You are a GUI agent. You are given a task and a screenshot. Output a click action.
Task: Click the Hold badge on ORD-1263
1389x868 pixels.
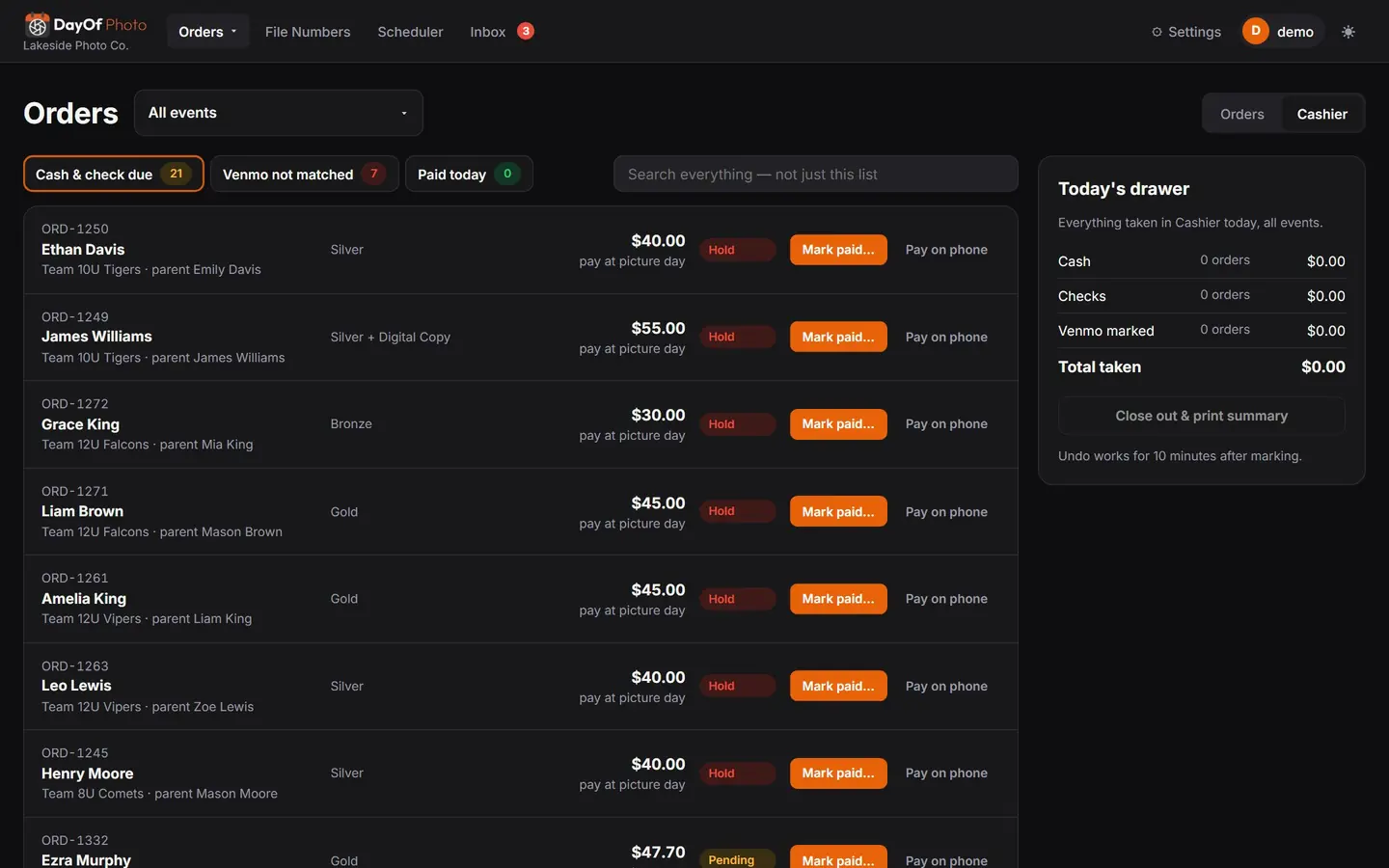coord(737,686)
